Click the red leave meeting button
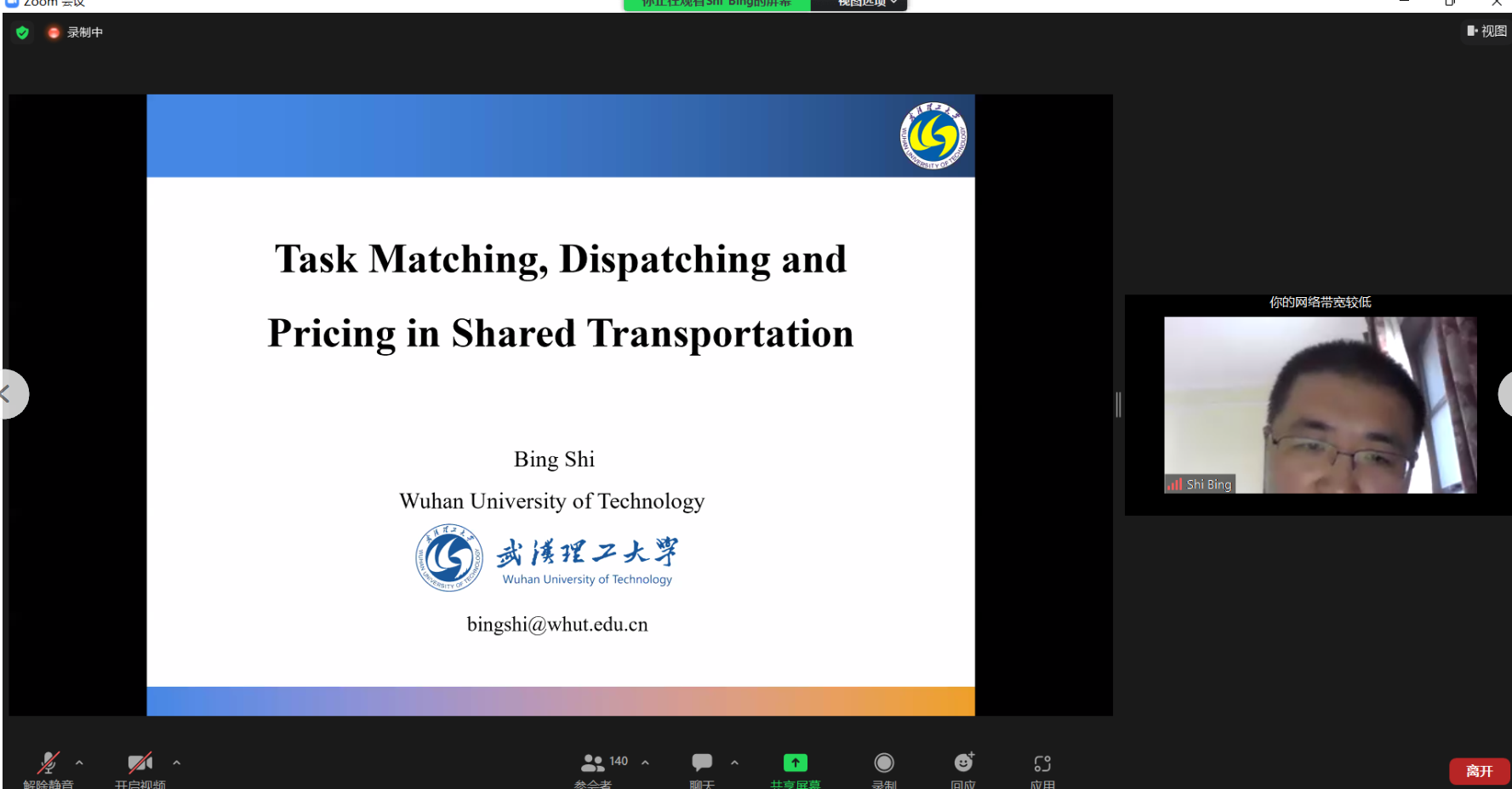The height and width of the screenshot is (789, 1512). tap(1479, 771)
